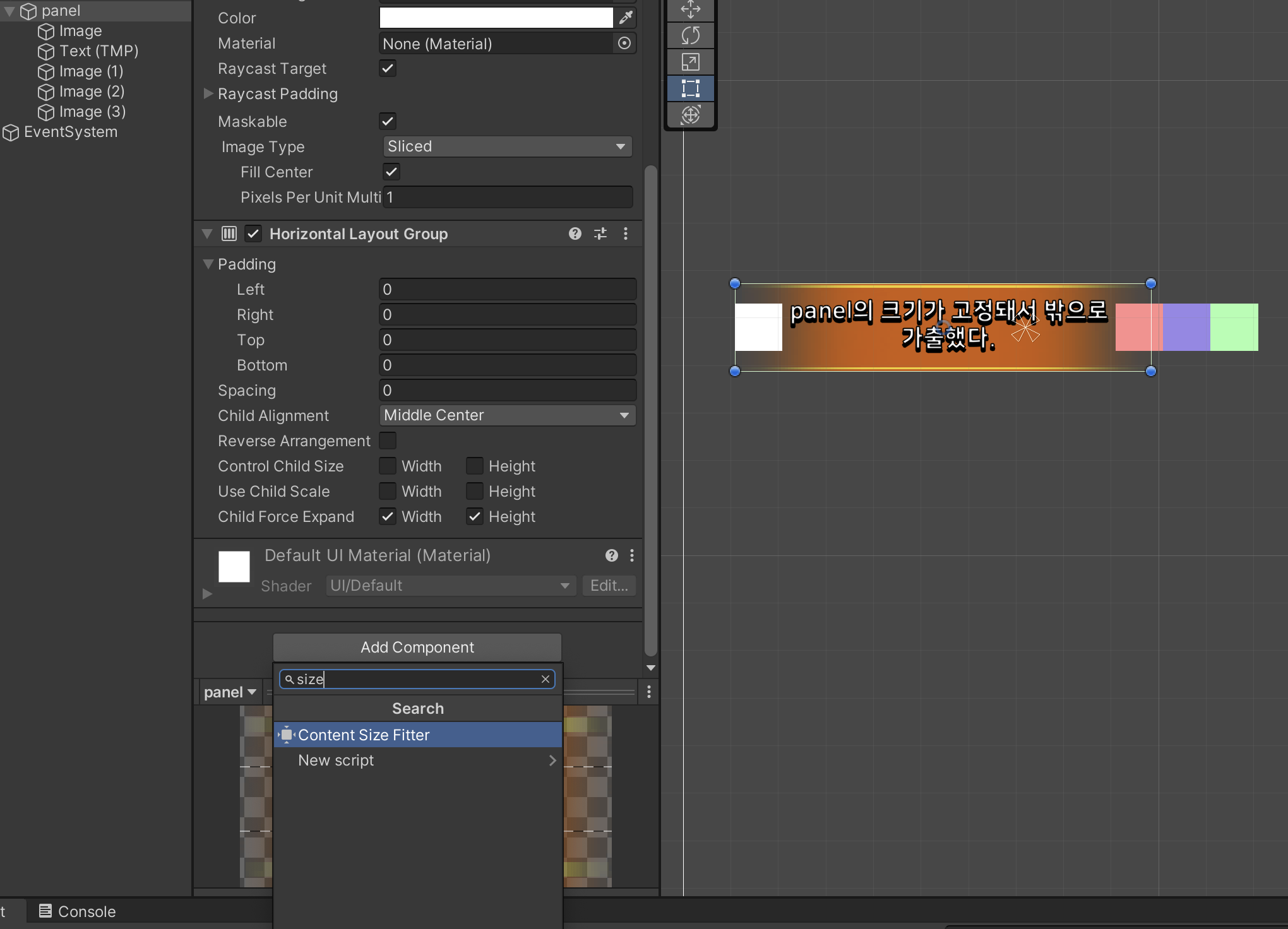Open the Material object picker circle
This screenshot has width=1288, height=929.
pyautogui.click(x=624, y=43)
